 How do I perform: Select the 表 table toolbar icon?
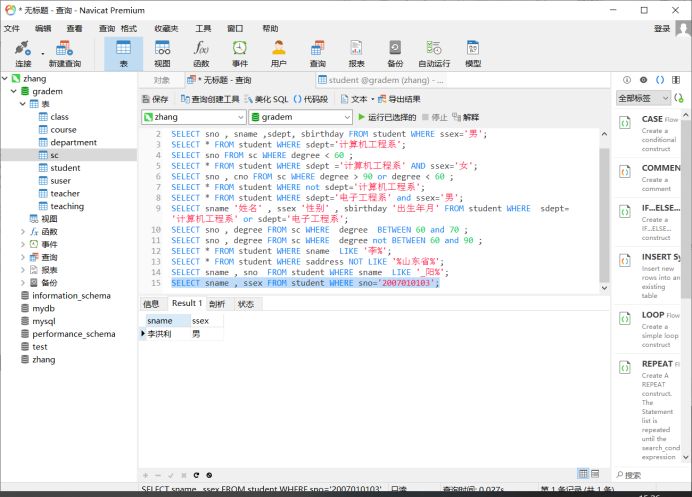coord(124,54)
